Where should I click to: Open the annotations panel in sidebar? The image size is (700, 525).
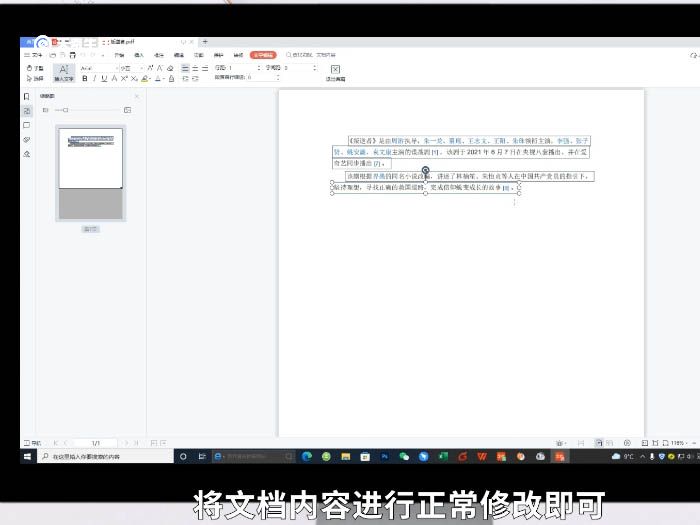(x=27, y=125)
